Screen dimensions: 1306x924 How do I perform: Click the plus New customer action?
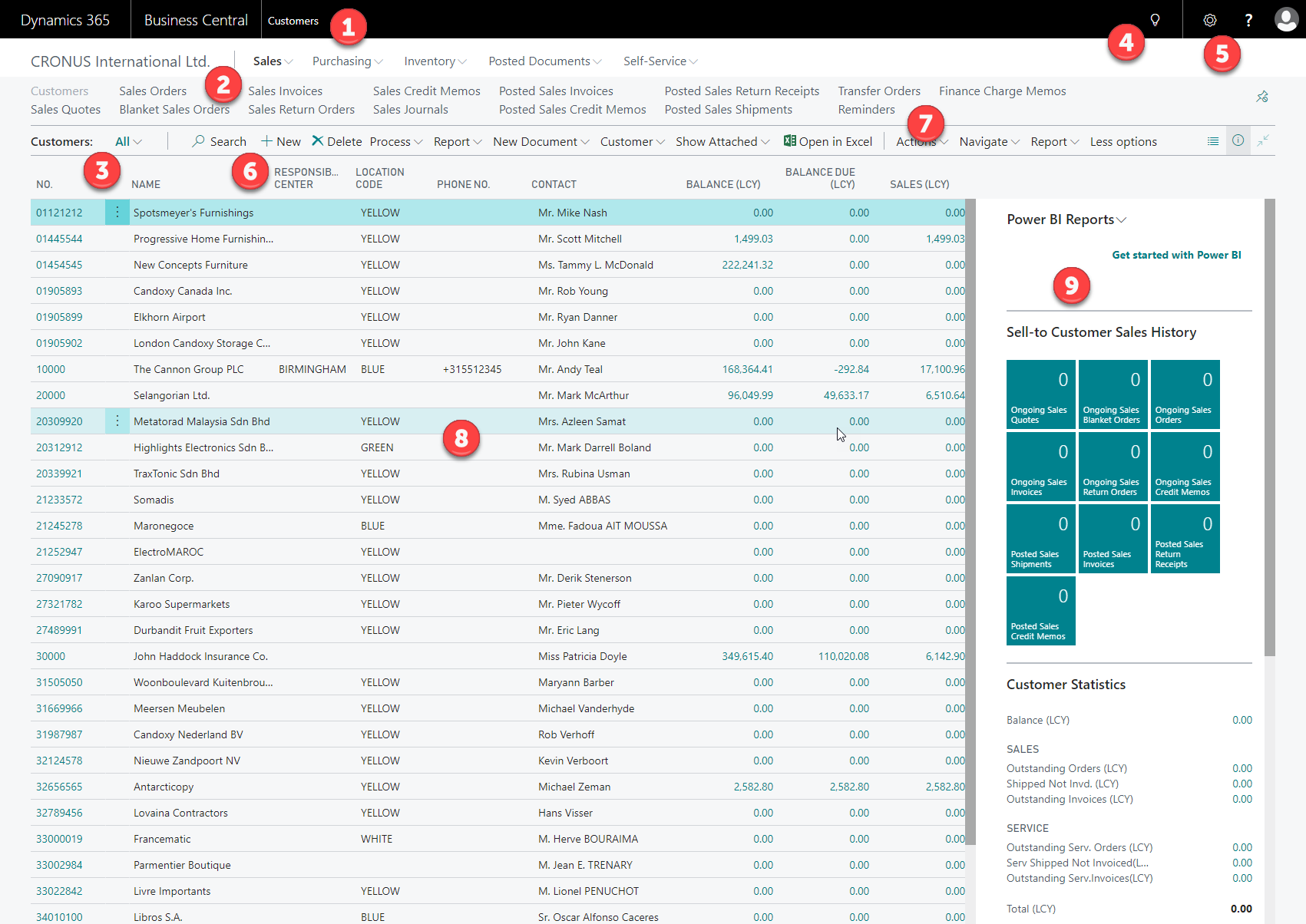[x=281, y=141]
